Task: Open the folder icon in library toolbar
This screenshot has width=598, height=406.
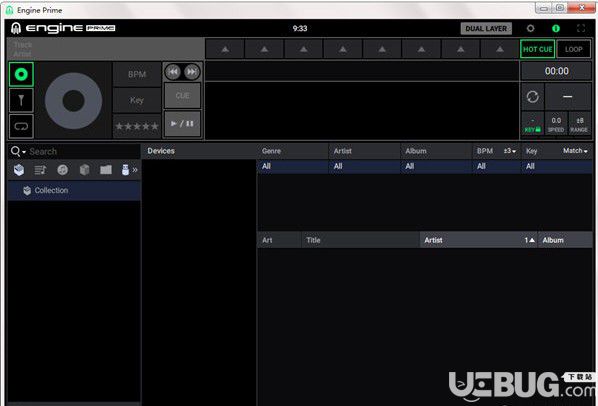Action: (x=106, y=170)
